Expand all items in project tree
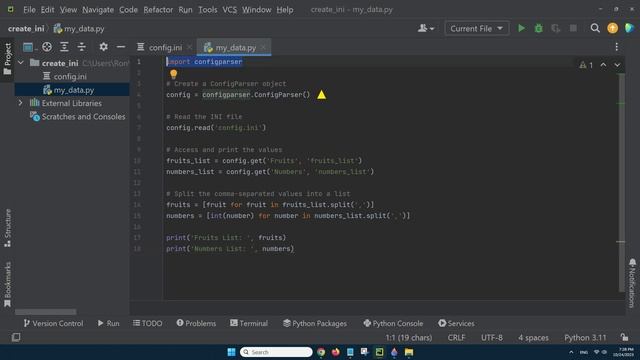 (64, 47)
